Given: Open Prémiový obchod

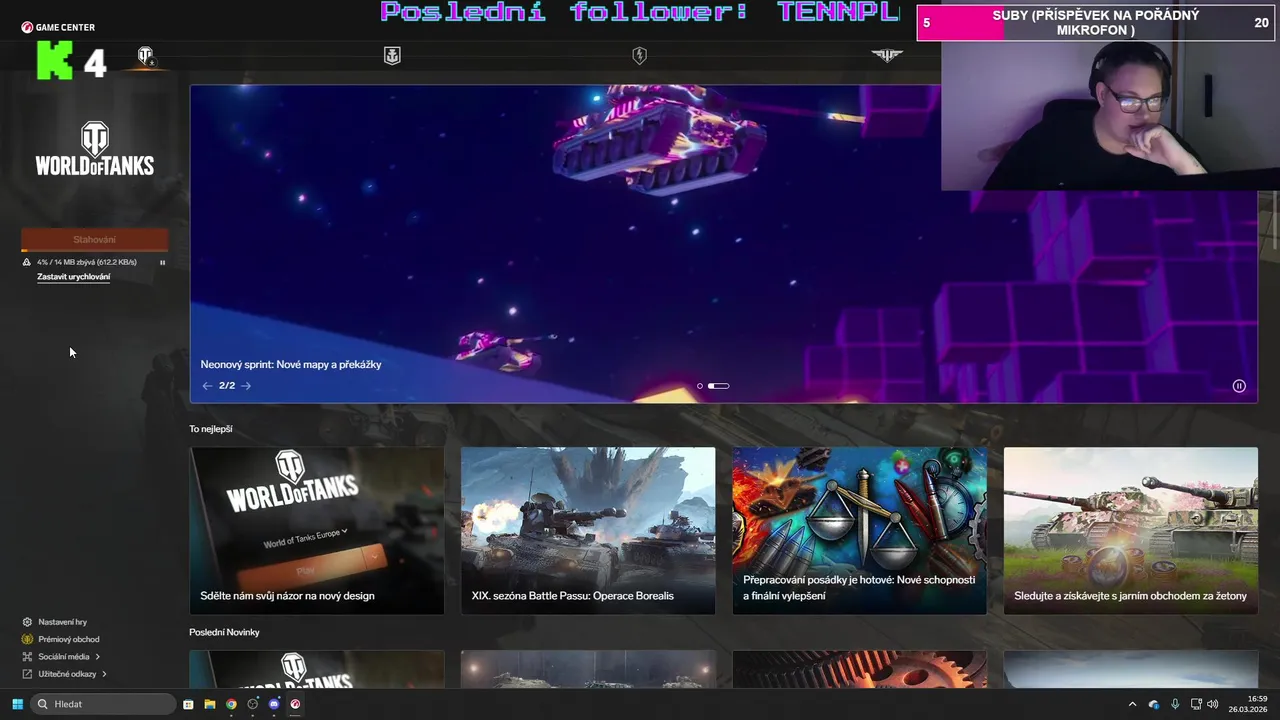Looking at the screenshot, I should [x=68, y=639].
